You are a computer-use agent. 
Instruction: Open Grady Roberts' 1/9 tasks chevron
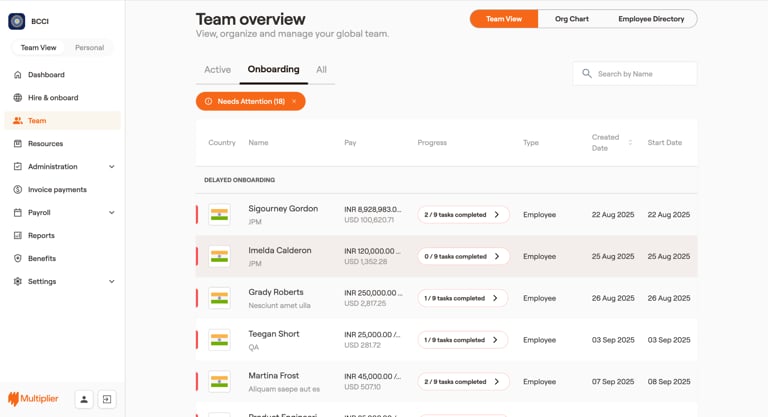click(495, 298)
